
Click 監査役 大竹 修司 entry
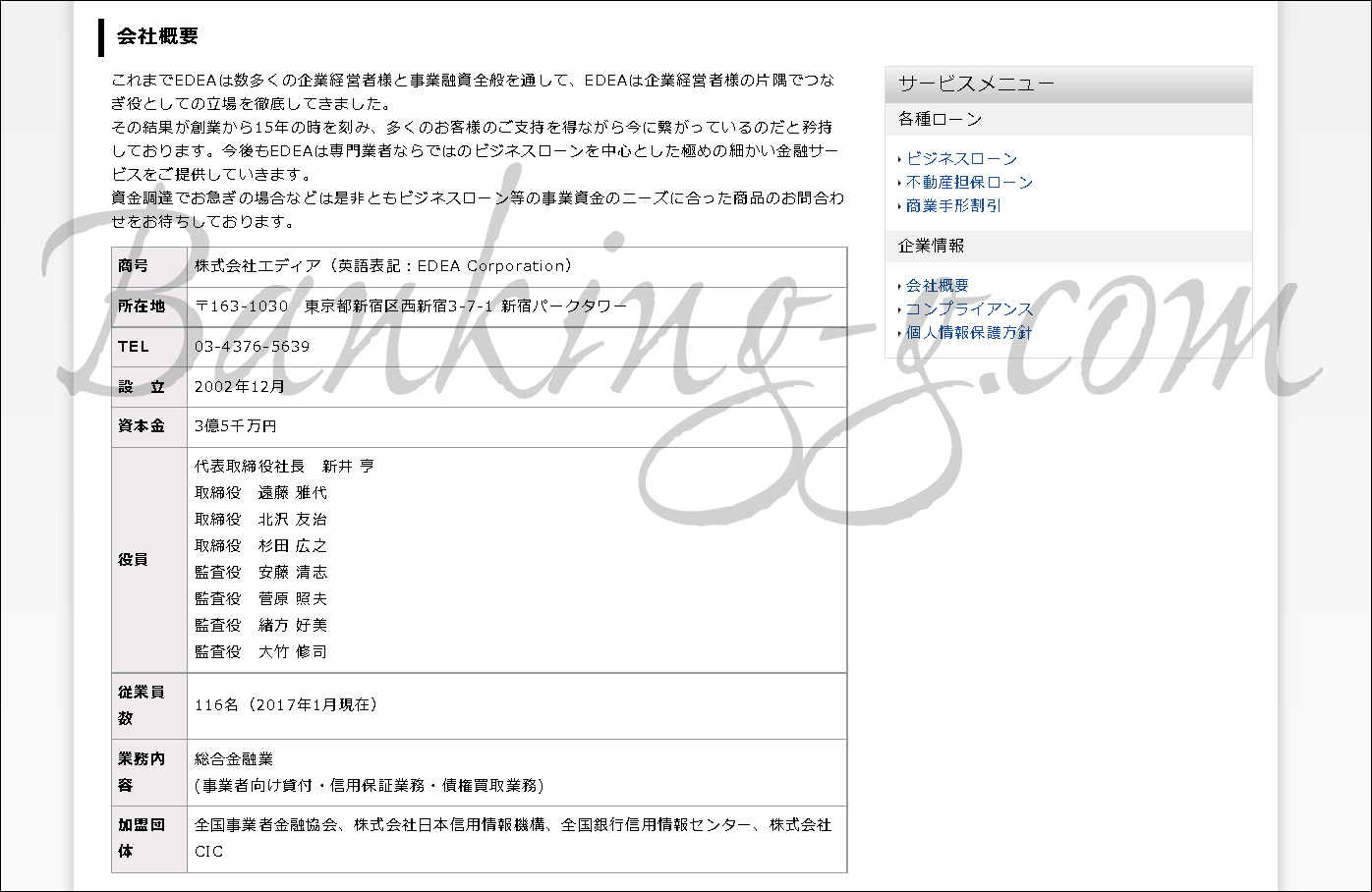[x=260, y=652]
